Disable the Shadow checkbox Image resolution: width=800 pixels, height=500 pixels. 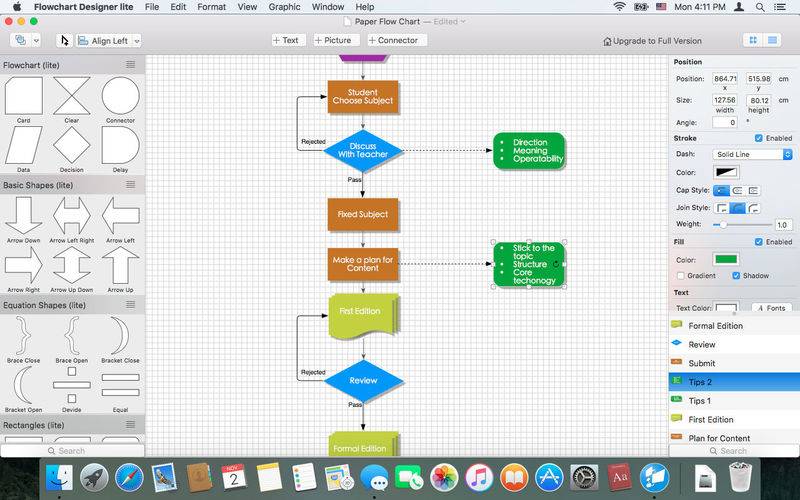point(736,276)
